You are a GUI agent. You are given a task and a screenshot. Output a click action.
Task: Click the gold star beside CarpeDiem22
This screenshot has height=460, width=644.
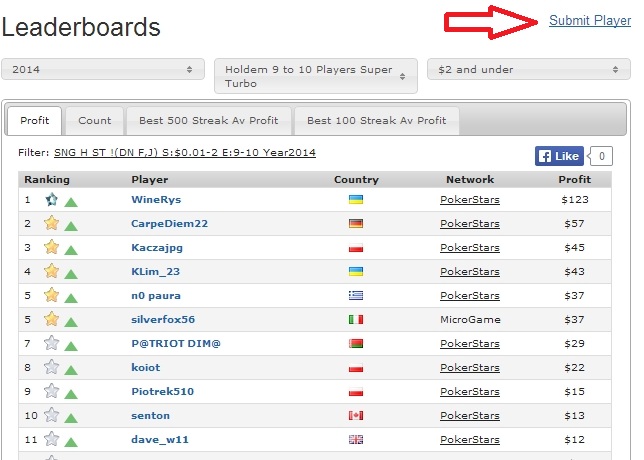point(51,223)
